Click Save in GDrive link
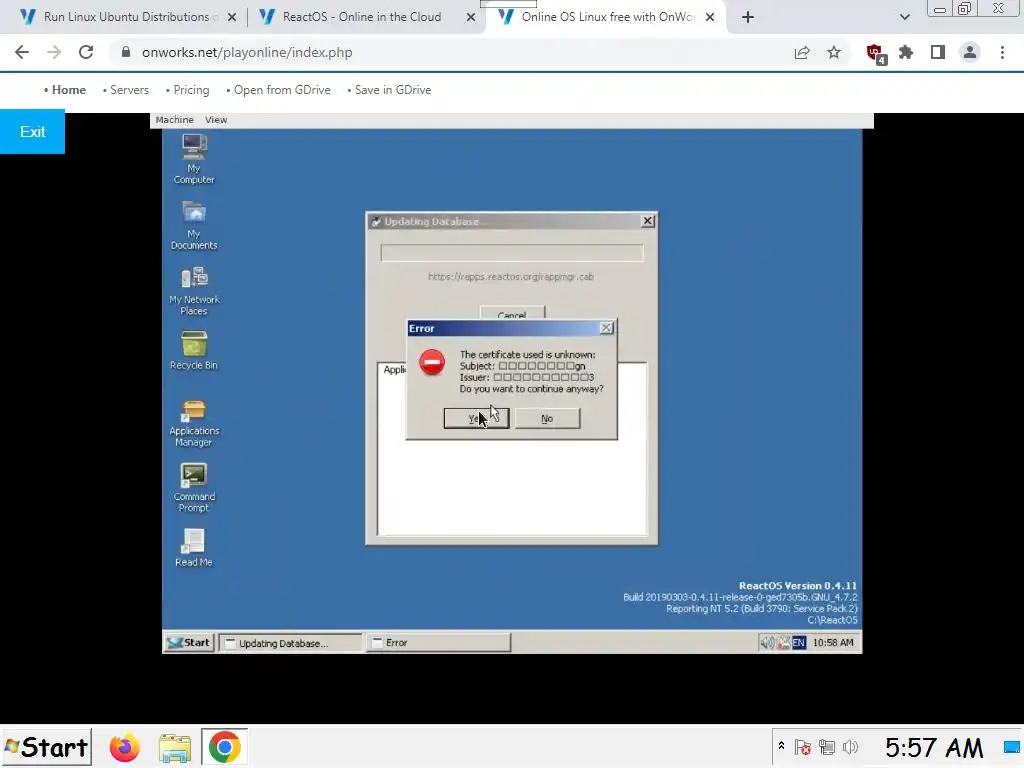Screen dimensions: 1024x768 point(392,90)
